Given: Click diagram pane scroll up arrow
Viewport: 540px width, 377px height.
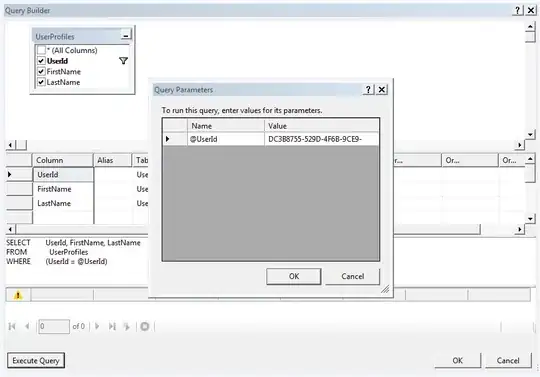Looking at the screenshot, I should point(530,27).
